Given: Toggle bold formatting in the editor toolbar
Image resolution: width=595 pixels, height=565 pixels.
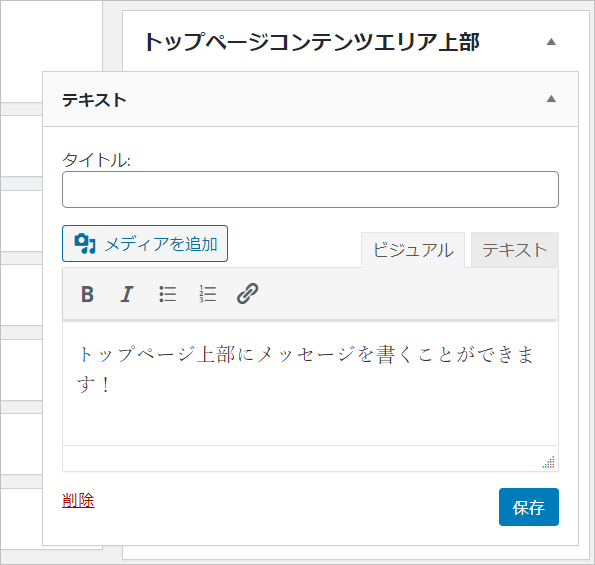Looking at the screenshot, I should (x=88, y=294).
